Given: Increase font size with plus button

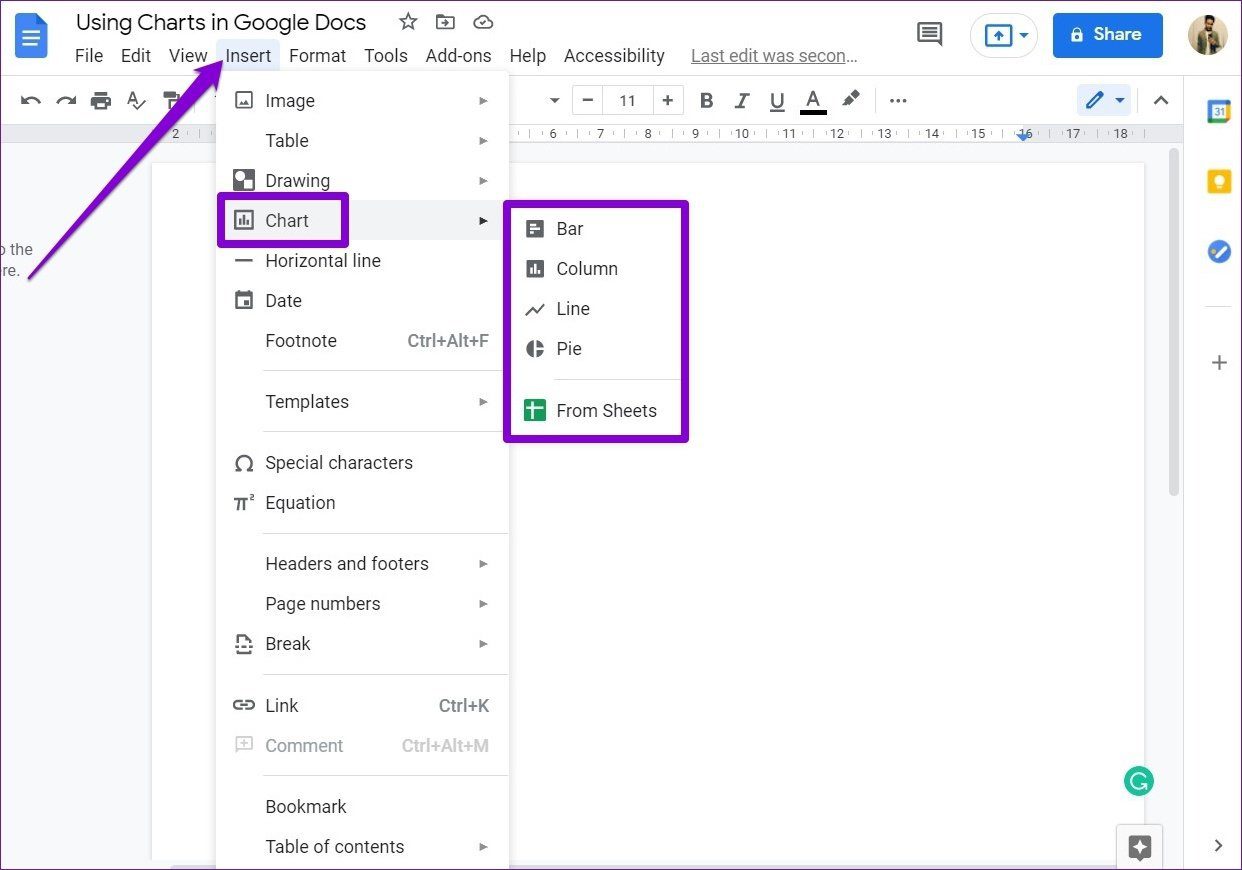Looking at the screenshot, I should coord(667,100).
